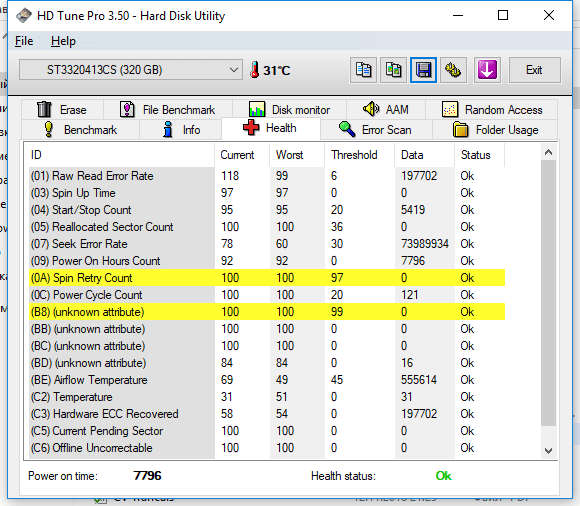Screen dimensions: 580x506
Task: Select the (C6) Offline Uncorrectable row
Action: (x=267, y=448)
